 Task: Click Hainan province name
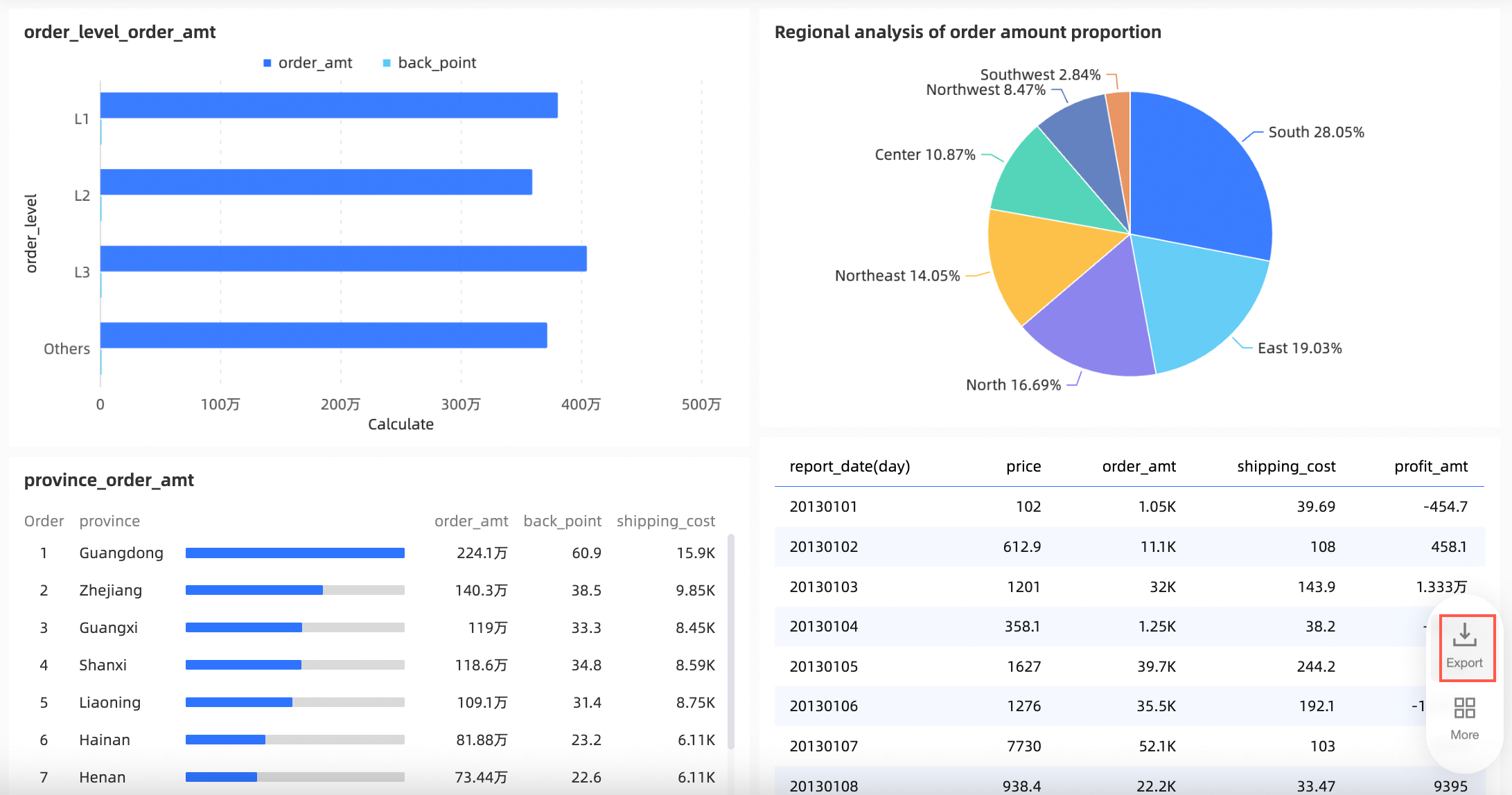104,740
